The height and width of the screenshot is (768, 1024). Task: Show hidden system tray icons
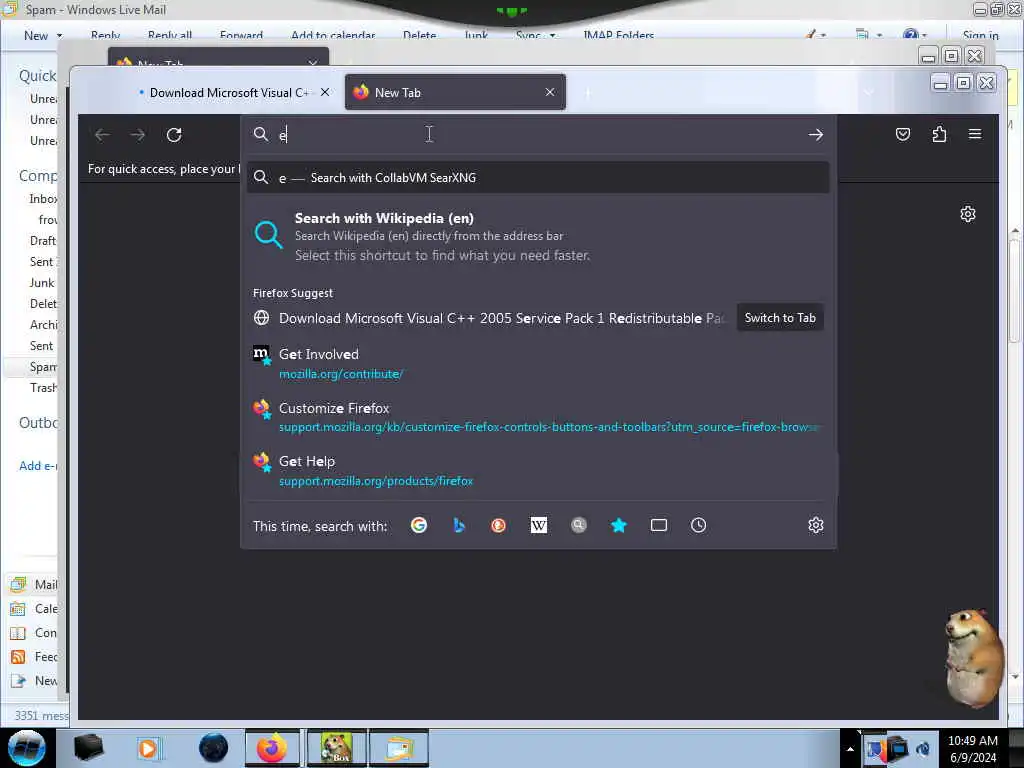pyautogui.click(x=850, y=749)
